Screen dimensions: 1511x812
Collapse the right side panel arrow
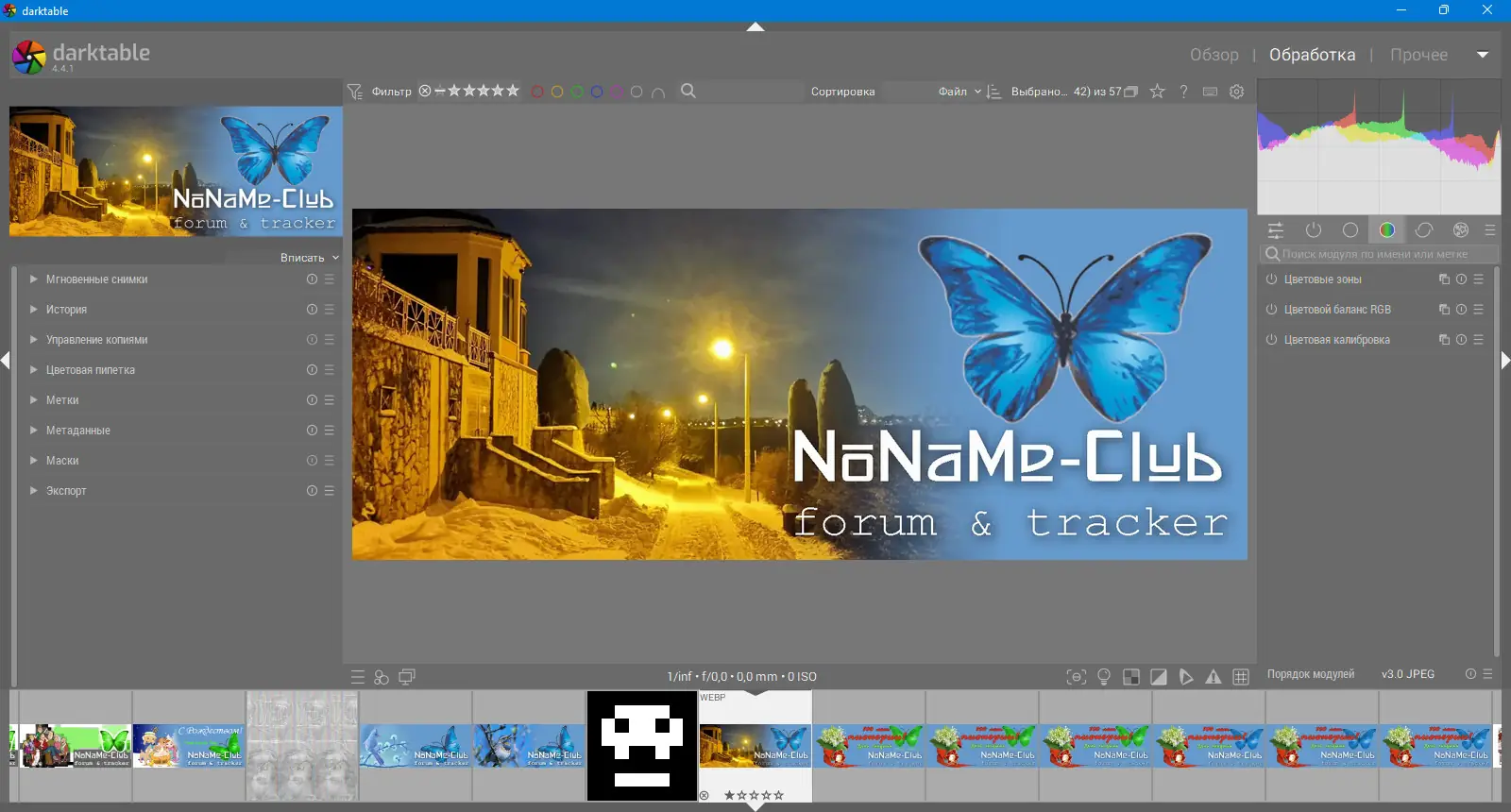point(1505,360)
